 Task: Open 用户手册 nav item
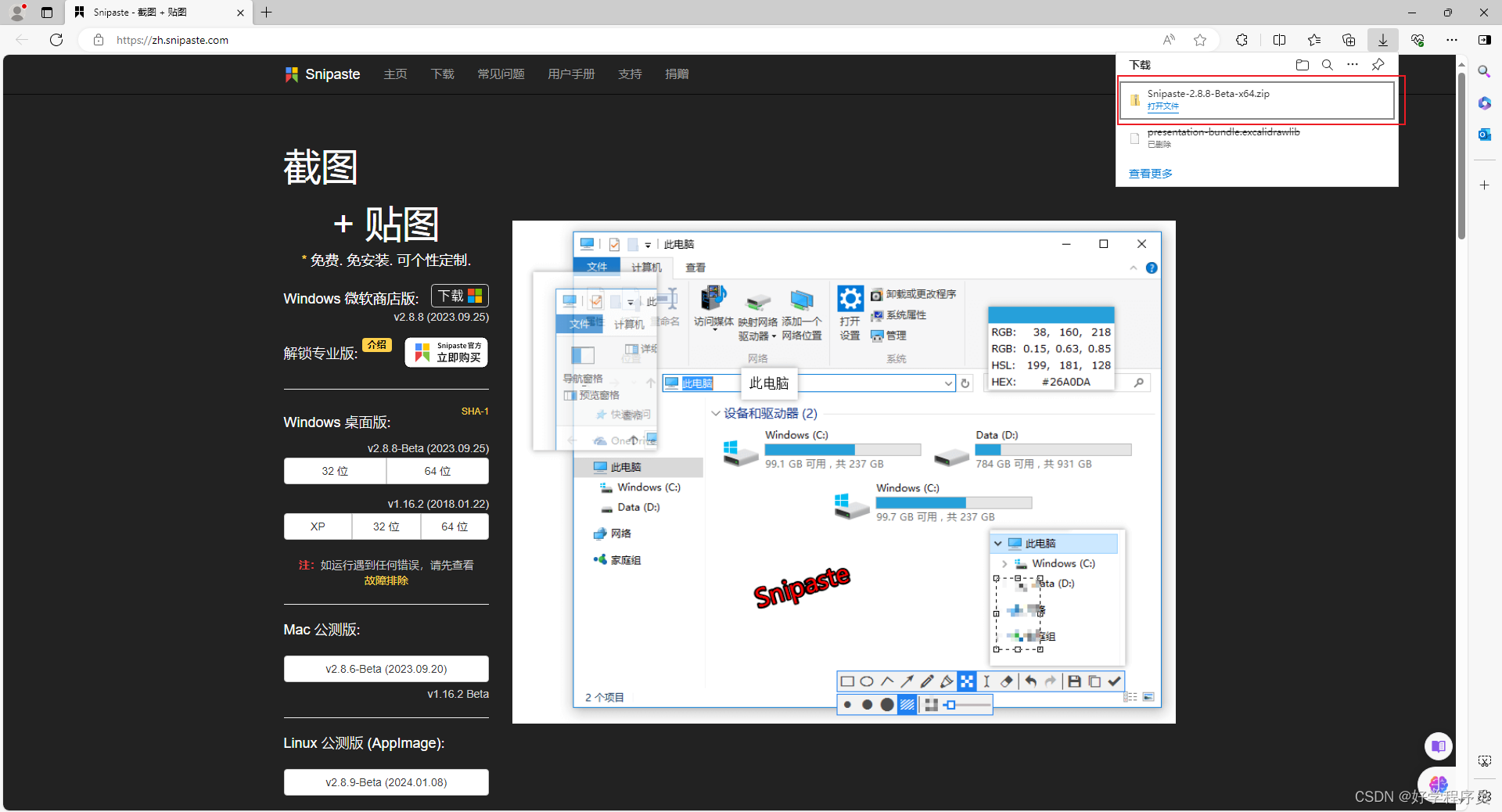pos(571,74)
